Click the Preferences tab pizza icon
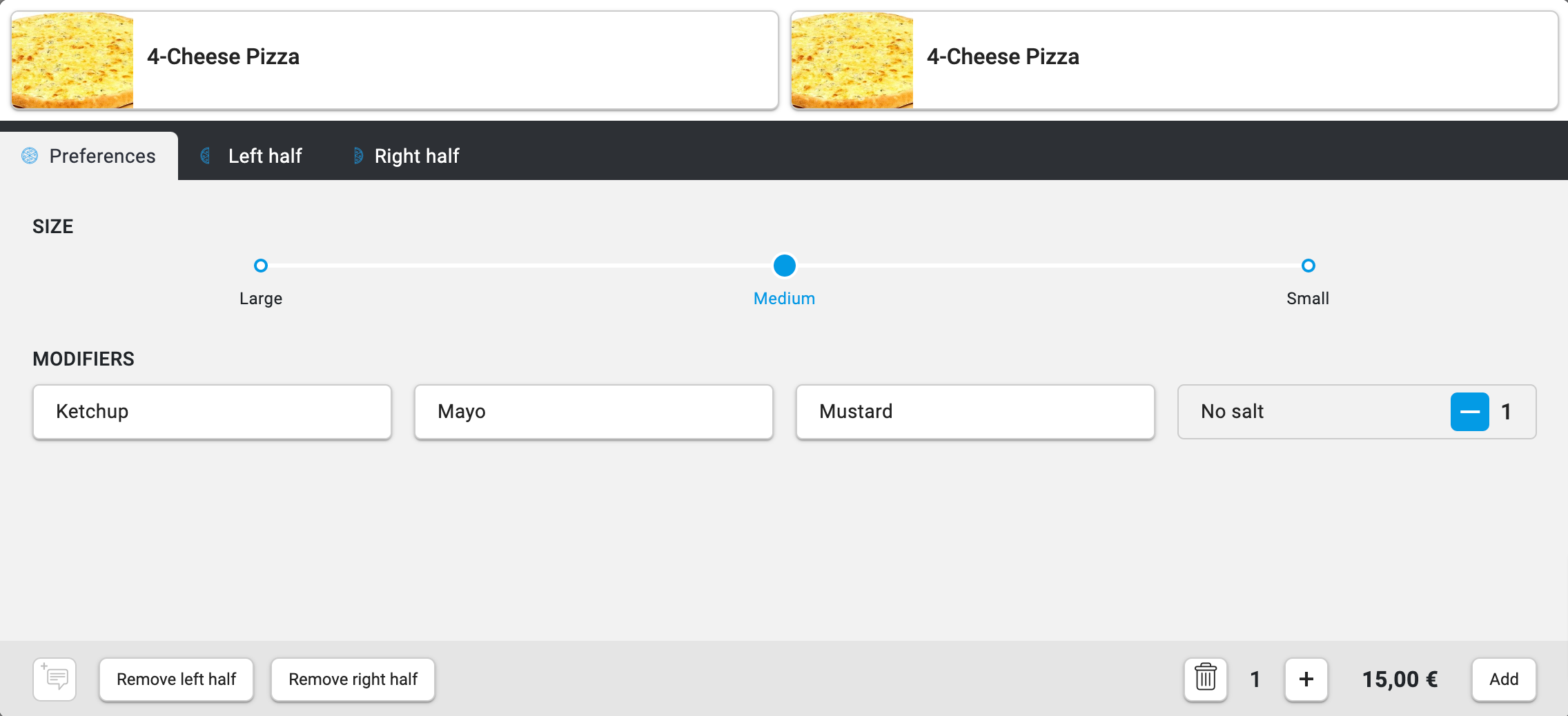This screenshot has height=716, width=1568. 30,156
